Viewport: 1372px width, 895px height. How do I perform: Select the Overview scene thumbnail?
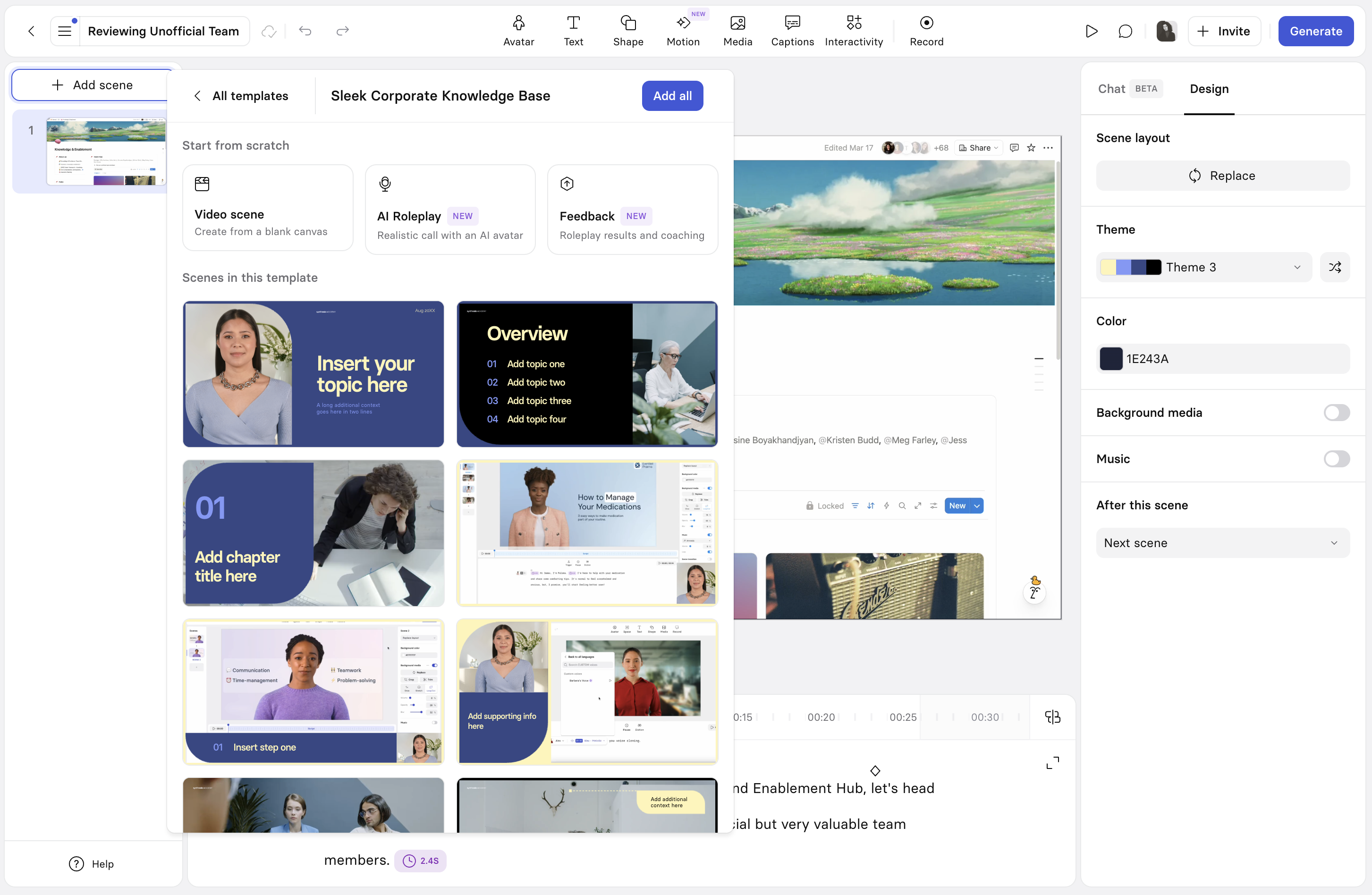[x=587, y=374]
